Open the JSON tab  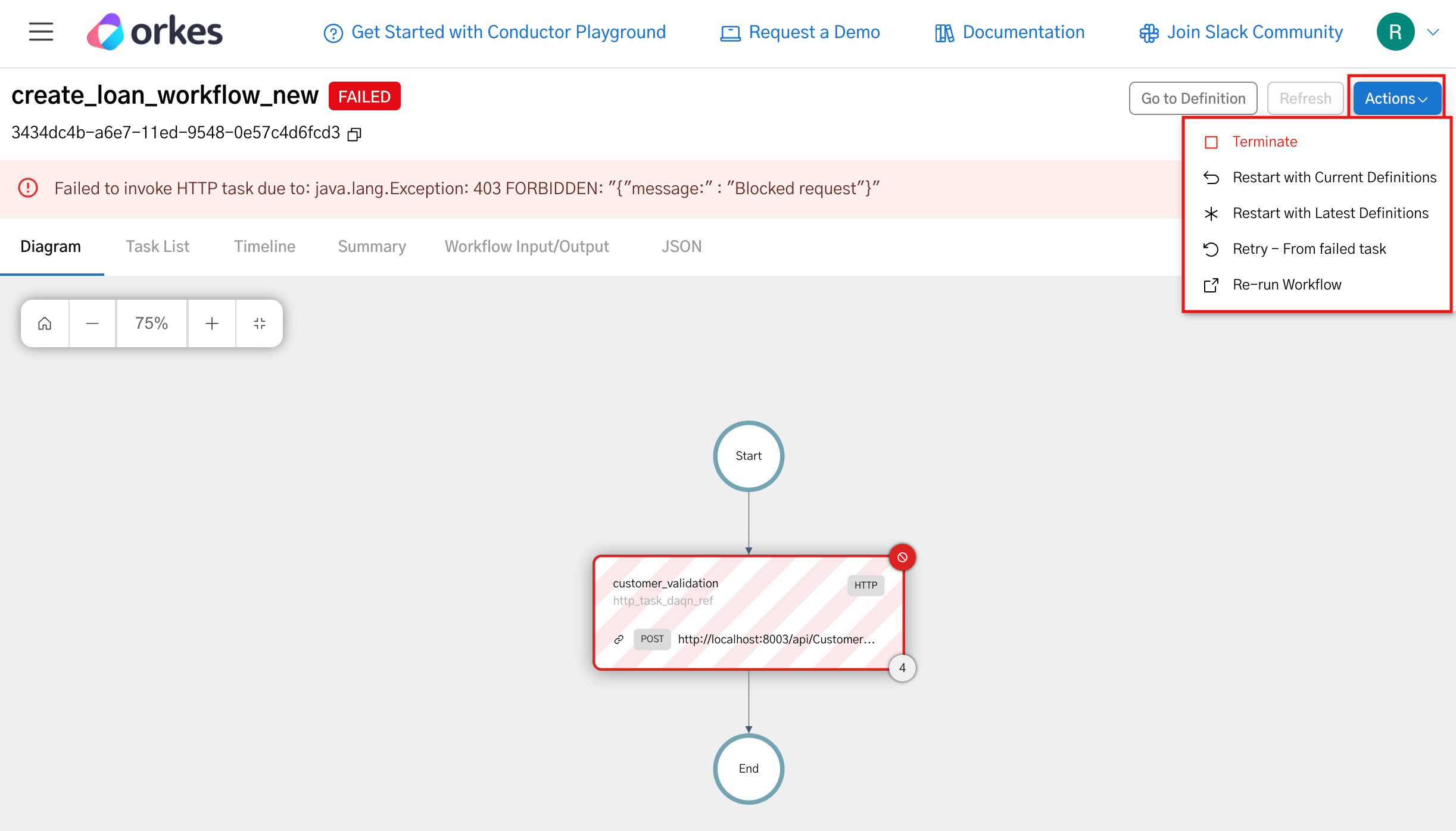pos(681,246)
